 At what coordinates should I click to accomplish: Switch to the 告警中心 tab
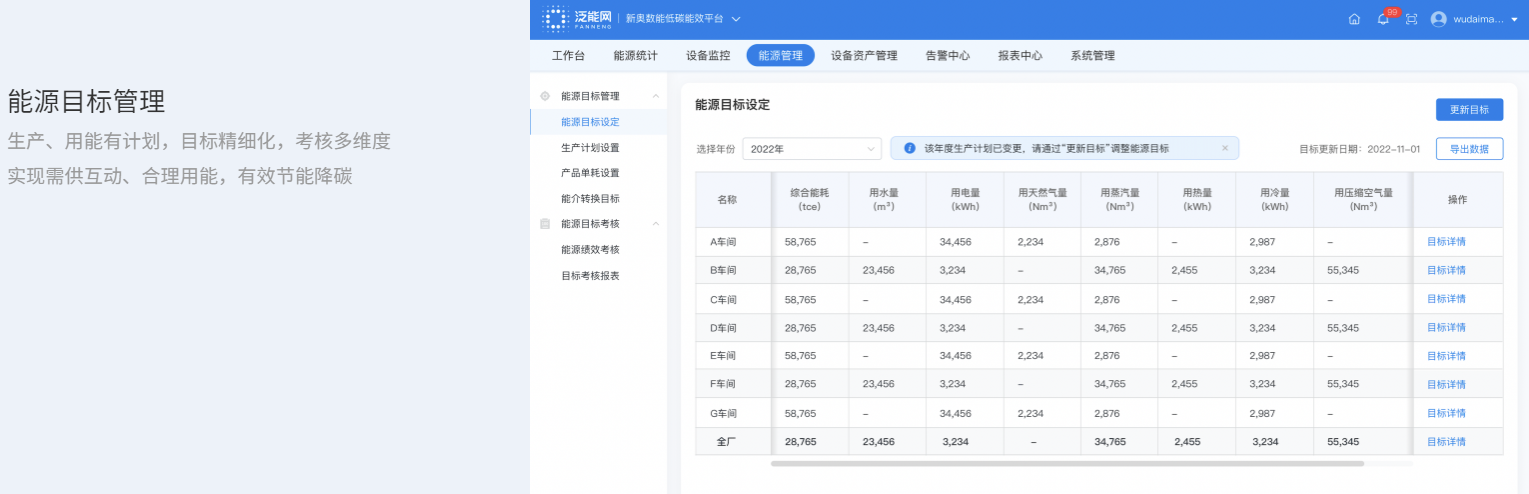click(947, 56)
